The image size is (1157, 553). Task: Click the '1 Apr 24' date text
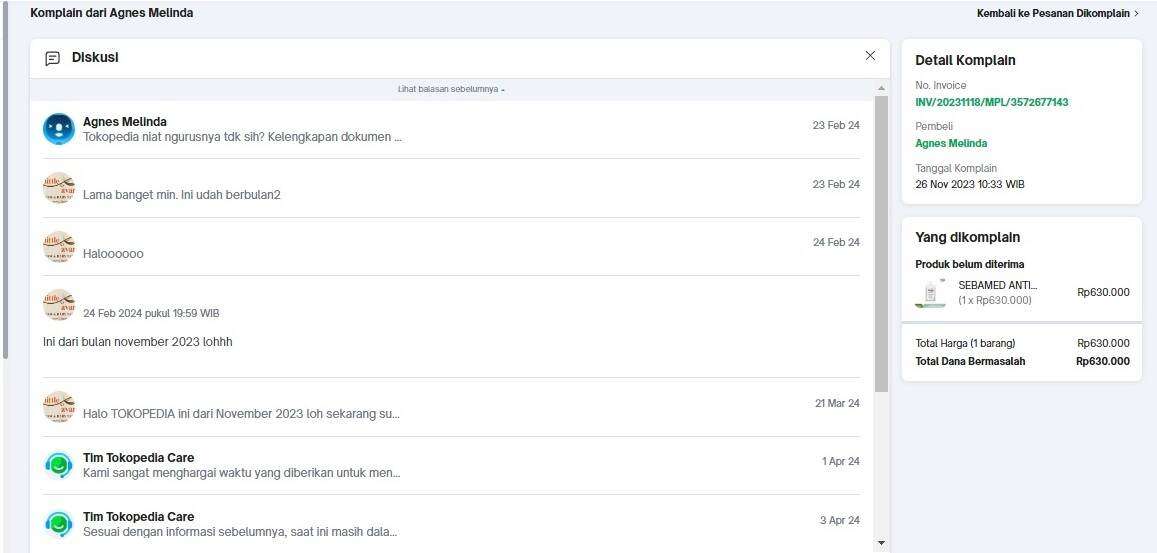pos(840,461)
